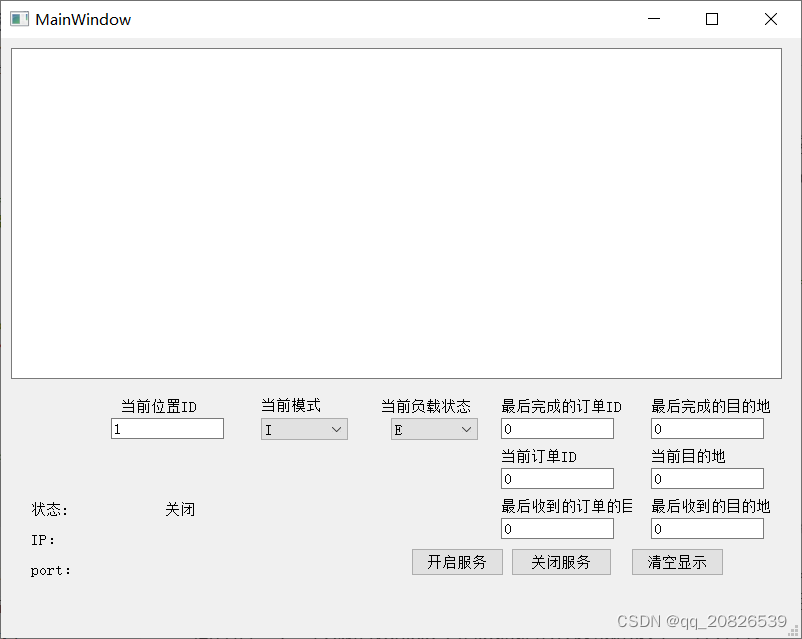Click the 开启服务 button to start service
The height and width of the screenshot is (639, 802).
(457, 561)
